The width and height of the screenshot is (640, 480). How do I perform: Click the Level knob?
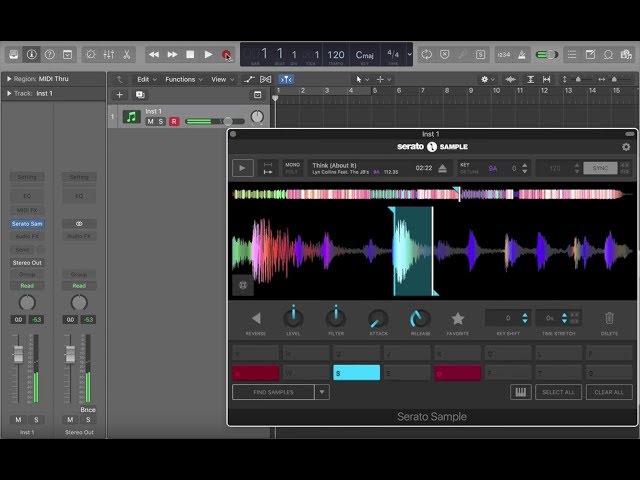[x=293, y=318]
